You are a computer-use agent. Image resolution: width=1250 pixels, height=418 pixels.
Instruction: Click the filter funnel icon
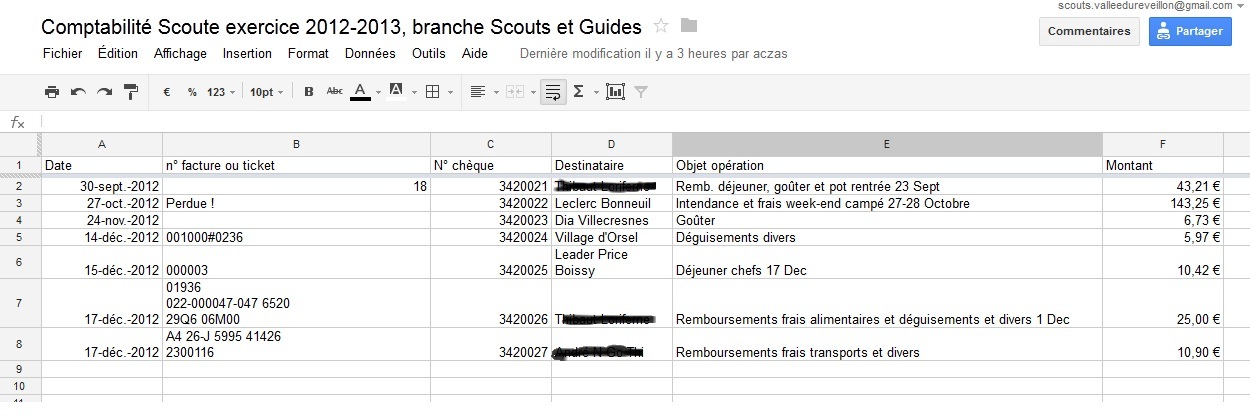[x=641, y=92]
